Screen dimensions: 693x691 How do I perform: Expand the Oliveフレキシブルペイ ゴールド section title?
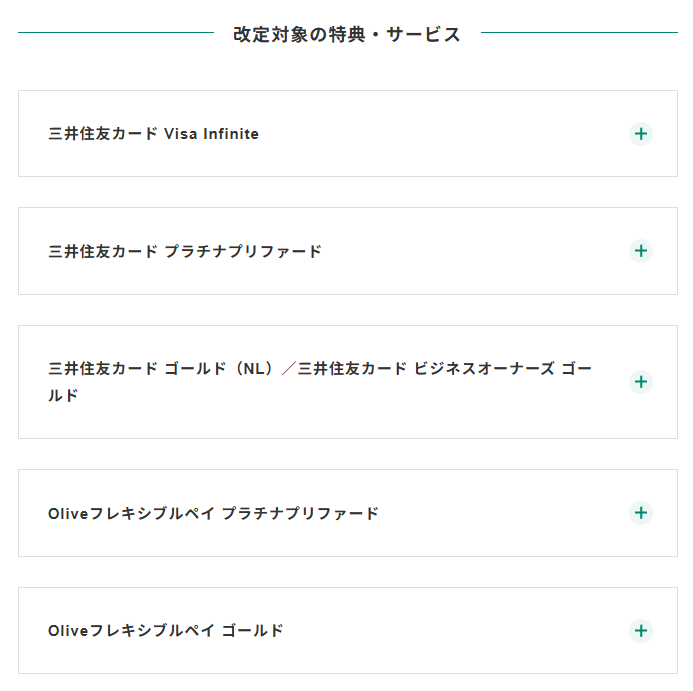(165, 631)
